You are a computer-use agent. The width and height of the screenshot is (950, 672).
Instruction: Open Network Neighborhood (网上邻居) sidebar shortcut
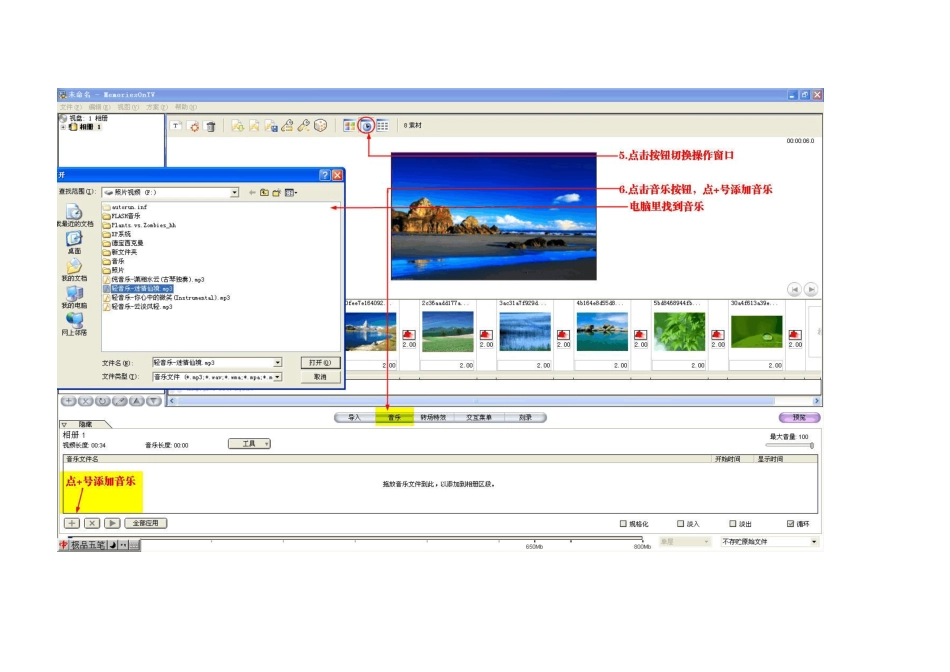click(74, 324)
